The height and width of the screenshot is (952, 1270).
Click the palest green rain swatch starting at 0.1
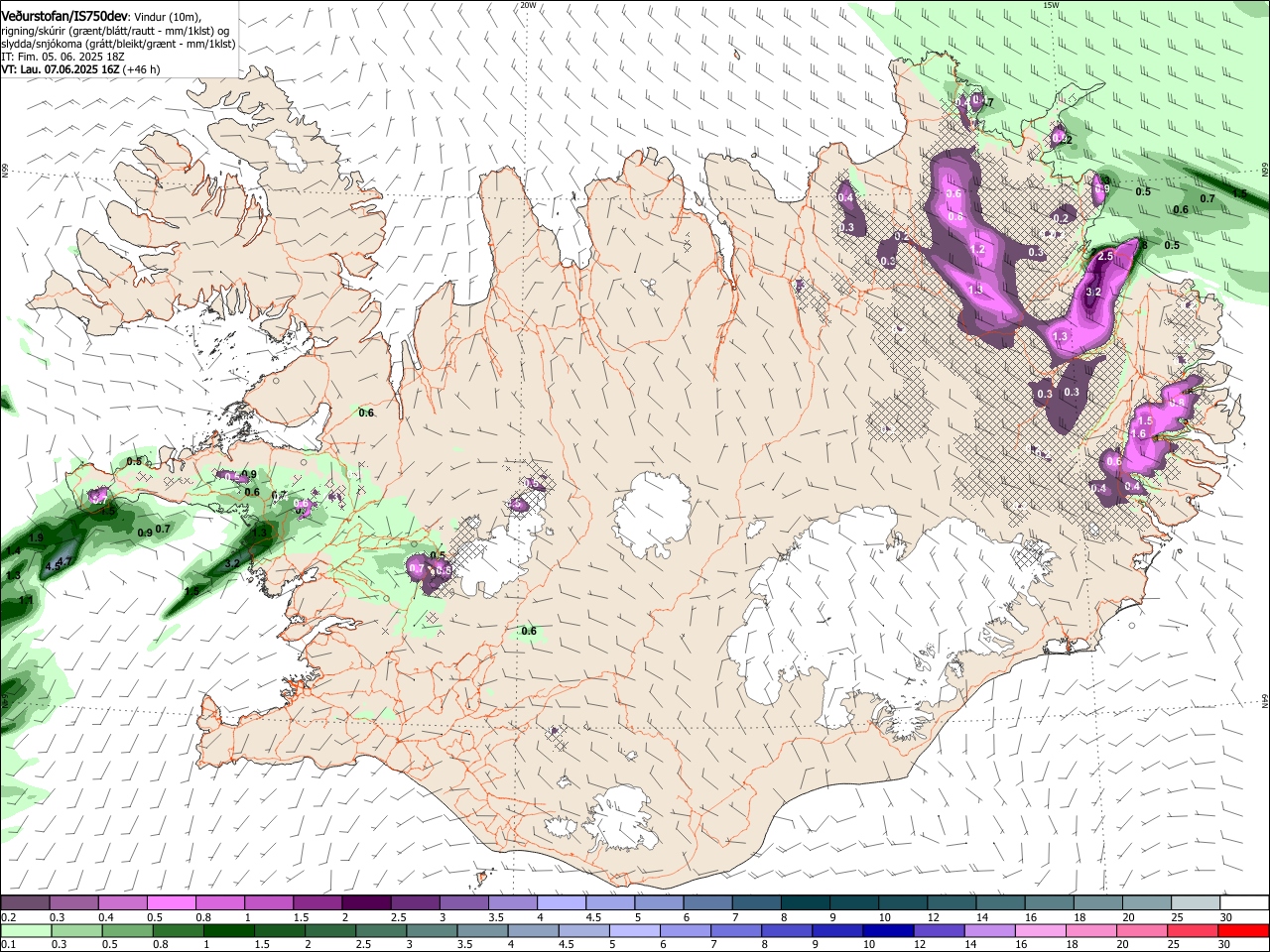point(26,930)
